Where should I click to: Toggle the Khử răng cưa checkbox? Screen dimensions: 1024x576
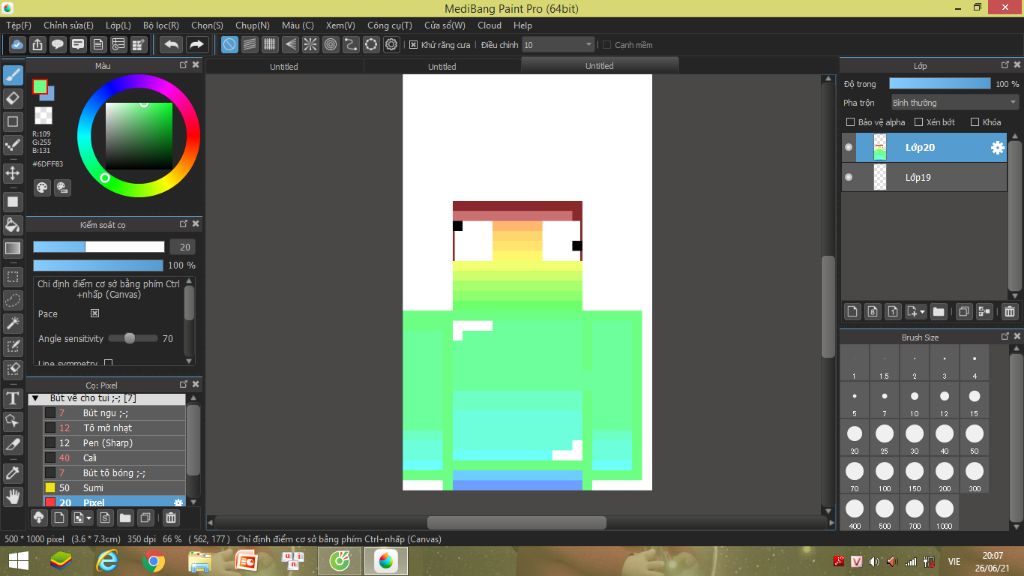coord(413,44)
